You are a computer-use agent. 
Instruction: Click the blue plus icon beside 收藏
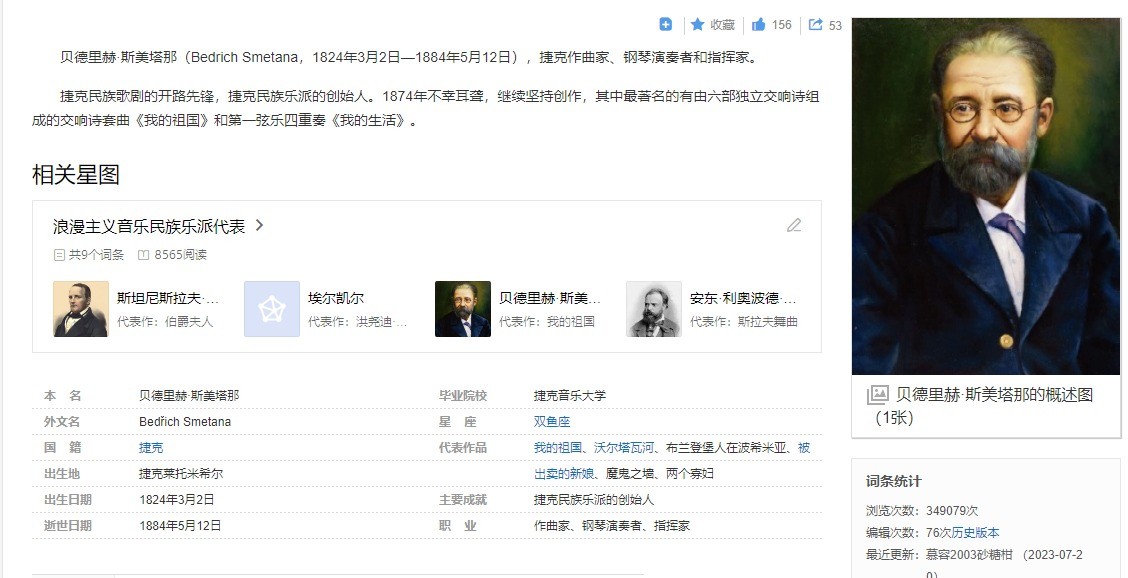pyautogui.click(x=665, y=24)
